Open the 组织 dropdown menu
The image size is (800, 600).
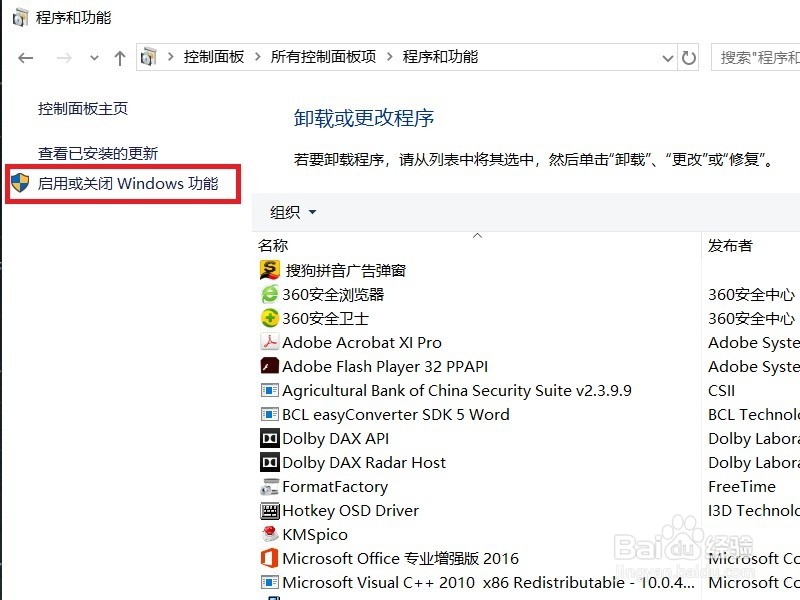coord(290,212)
